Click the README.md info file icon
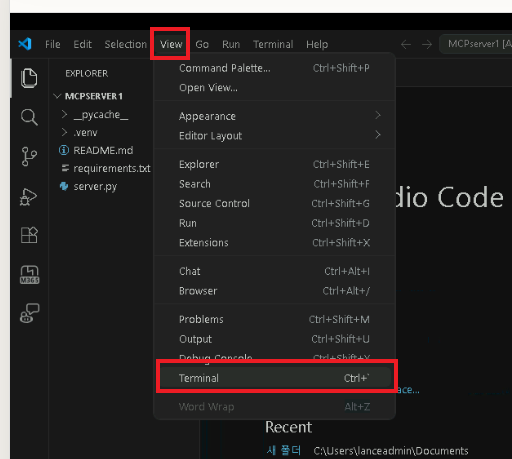512x459 pixels. [x=64, y=150]
